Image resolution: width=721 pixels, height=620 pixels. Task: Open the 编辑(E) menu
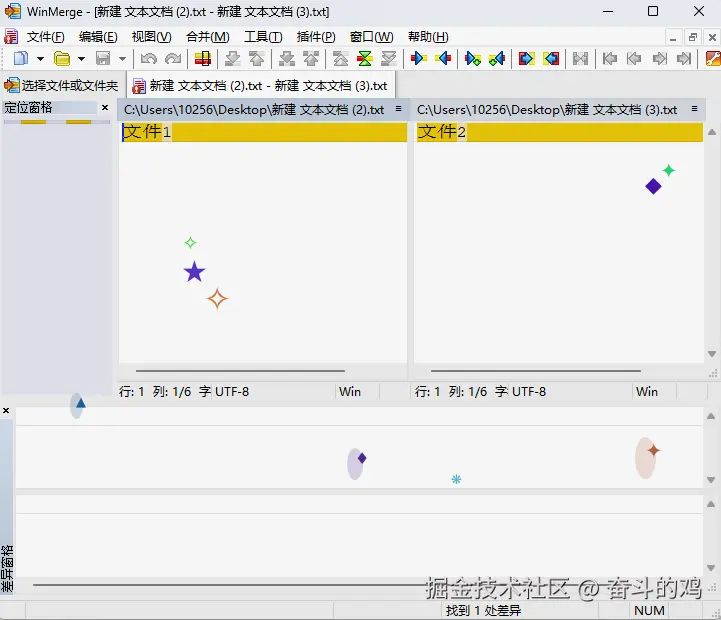[x=98, y=37]
